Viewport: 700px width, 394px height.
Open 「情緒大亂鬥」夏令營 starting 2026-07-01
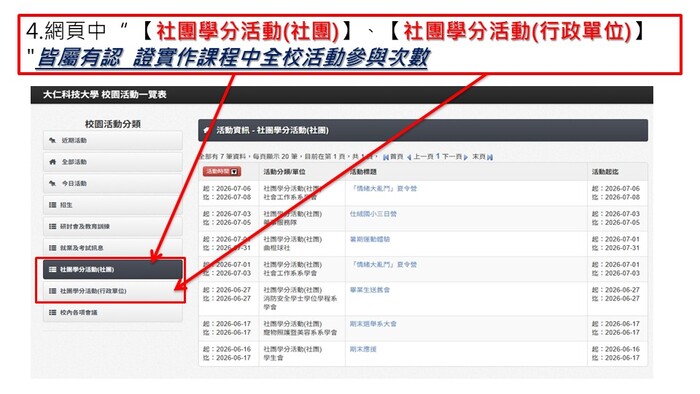383,265
